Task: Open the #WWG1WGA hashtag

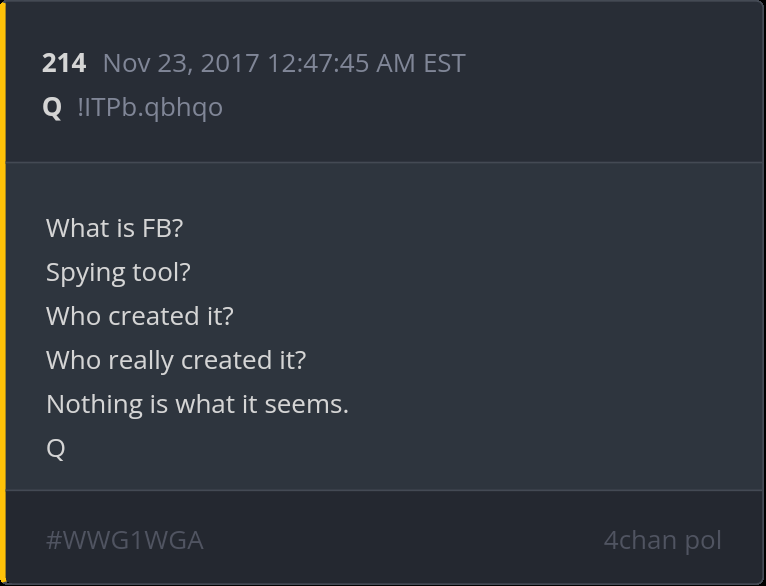Action: (124, 540)
